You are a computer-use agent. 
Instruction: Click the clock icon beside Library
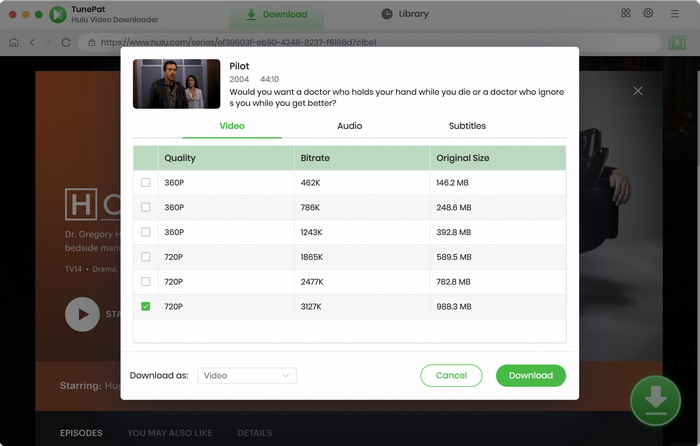click(387, 14)
